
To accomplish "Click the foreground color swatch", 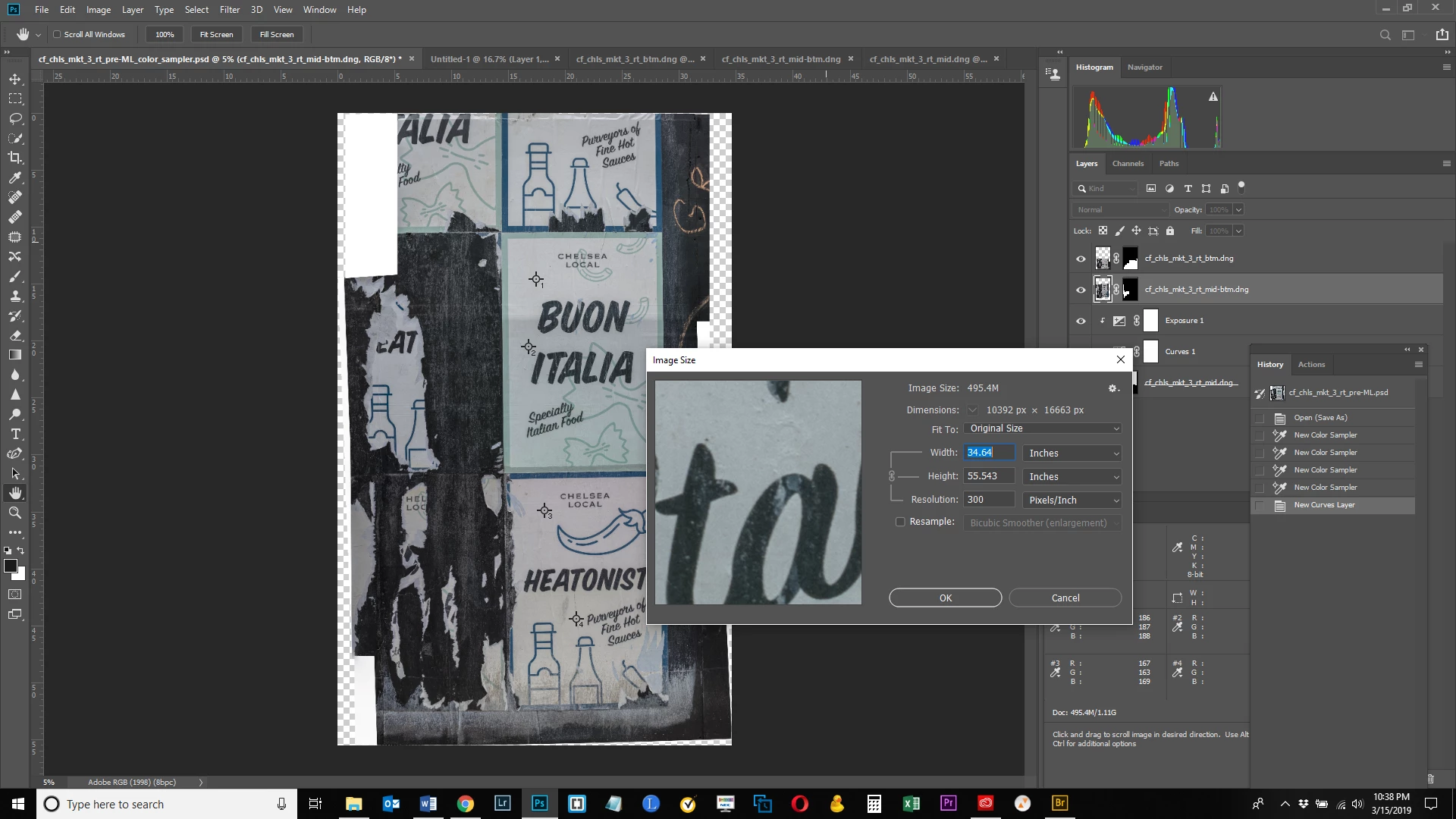I will pyautogui.click(x=10, y=566).
